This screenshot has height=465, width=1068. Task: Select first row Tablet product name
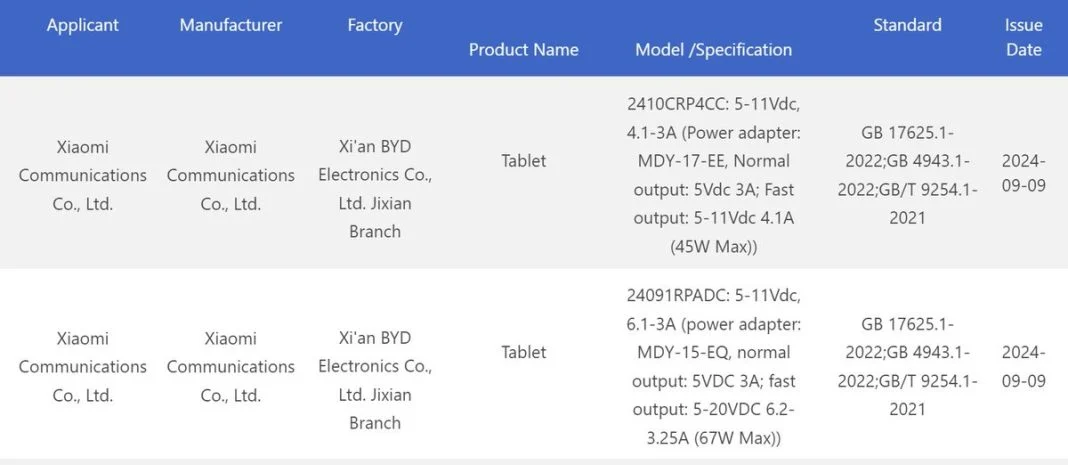tap(524, 161)
